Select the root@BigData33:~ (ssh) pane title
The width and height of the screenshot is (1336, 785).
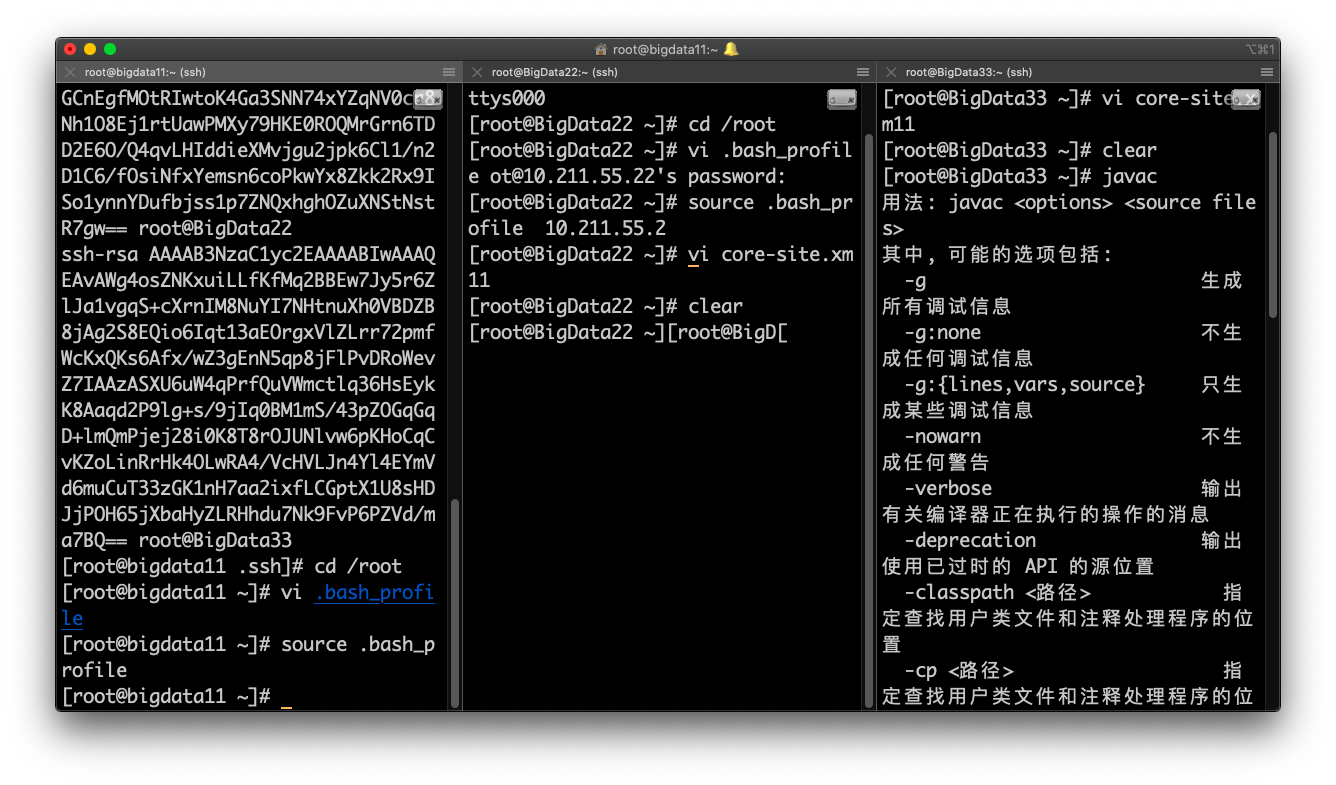pyautogui.click(x=969, y=72)
